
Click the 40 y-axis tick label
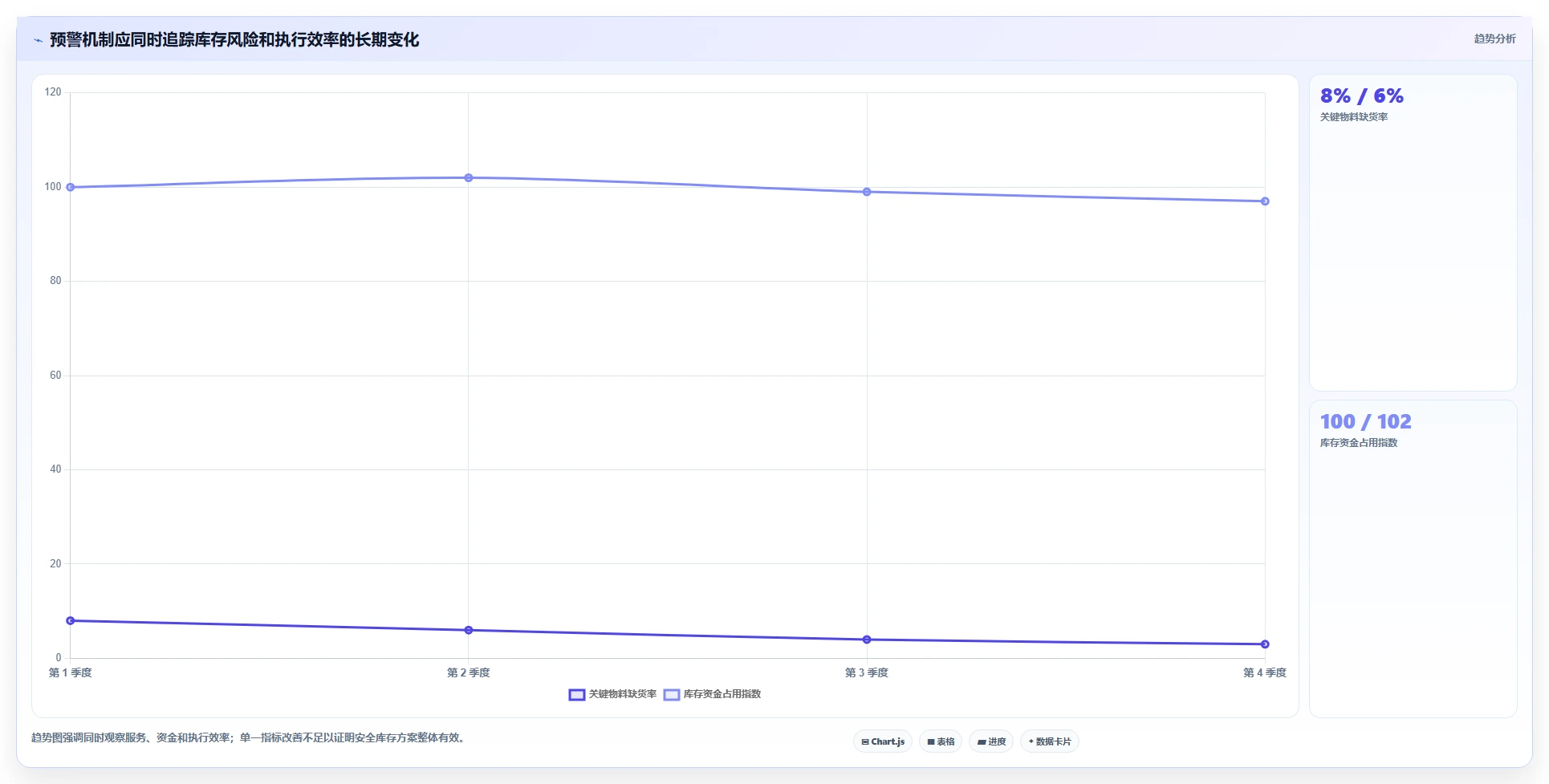[x=55, y=469]
